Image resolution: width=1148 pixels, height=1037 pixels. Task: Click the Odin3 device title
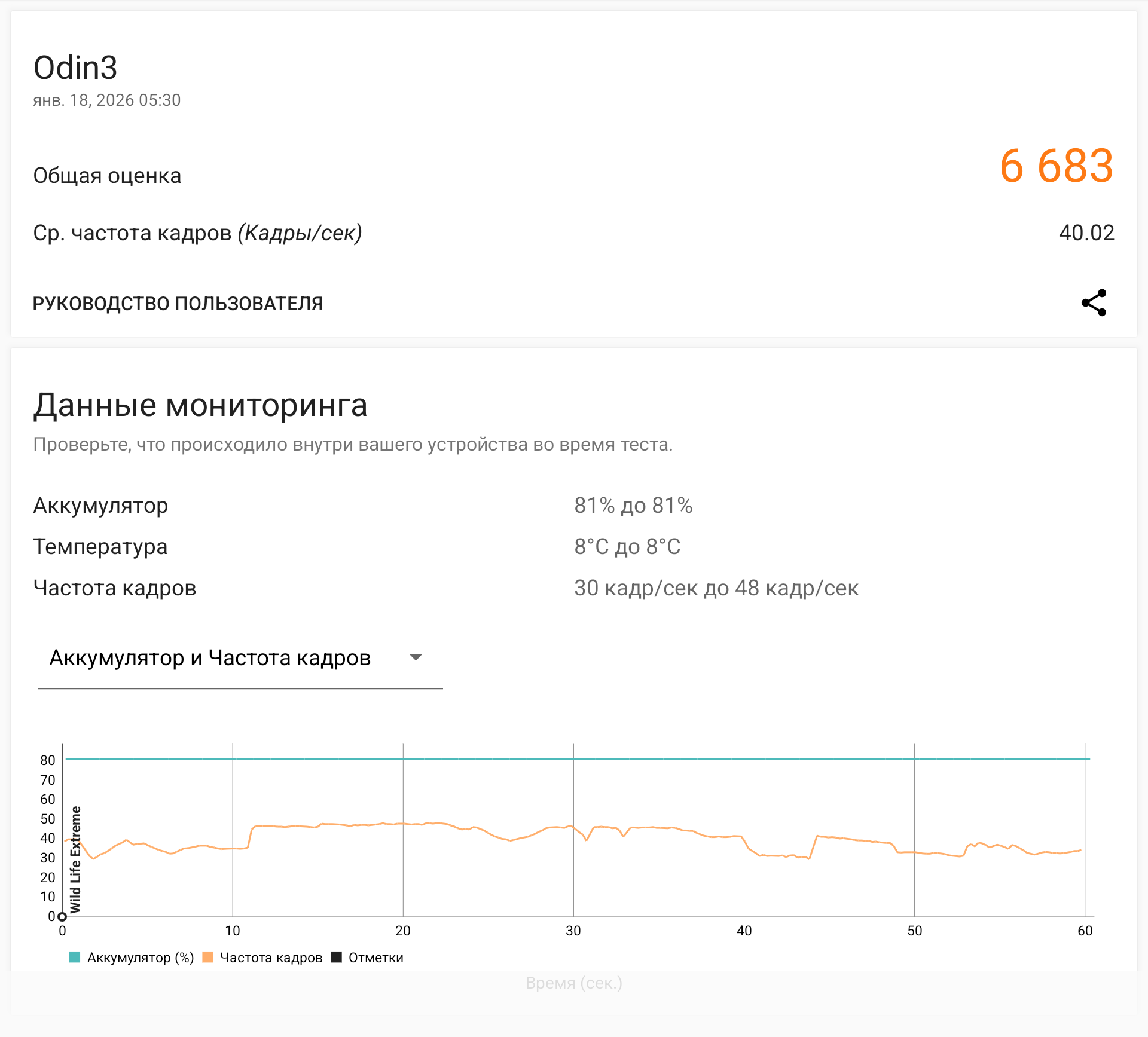point(75,68)
